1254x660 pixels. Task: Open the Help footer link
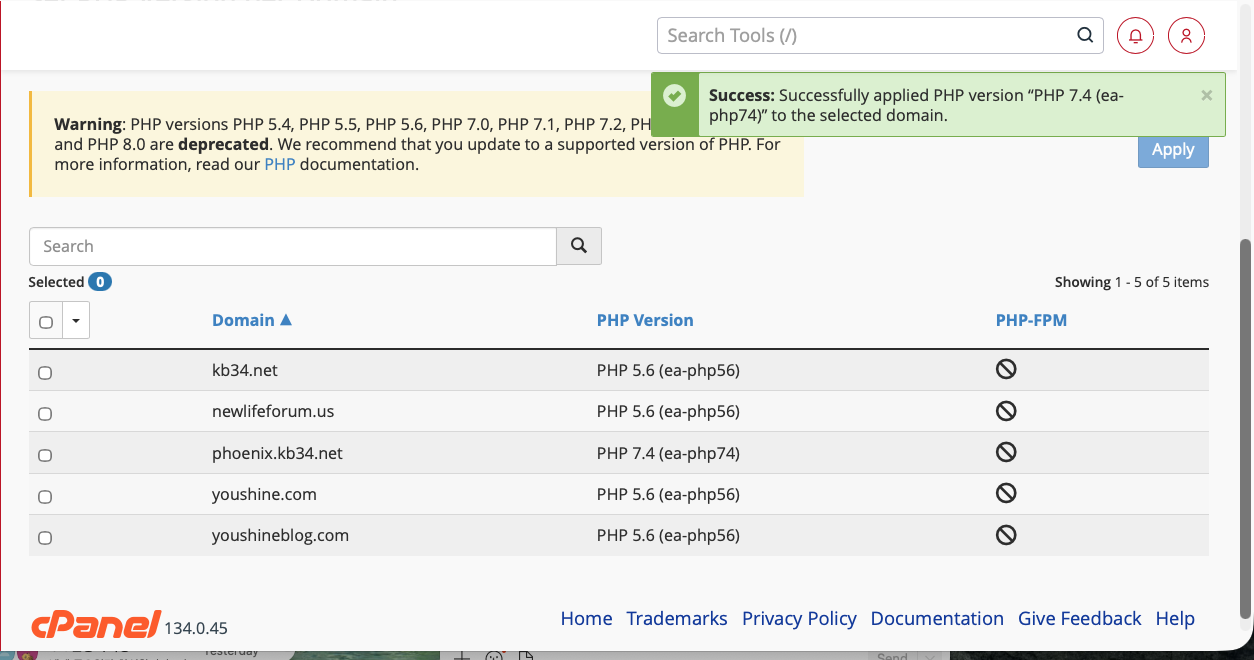[1175, 618]
